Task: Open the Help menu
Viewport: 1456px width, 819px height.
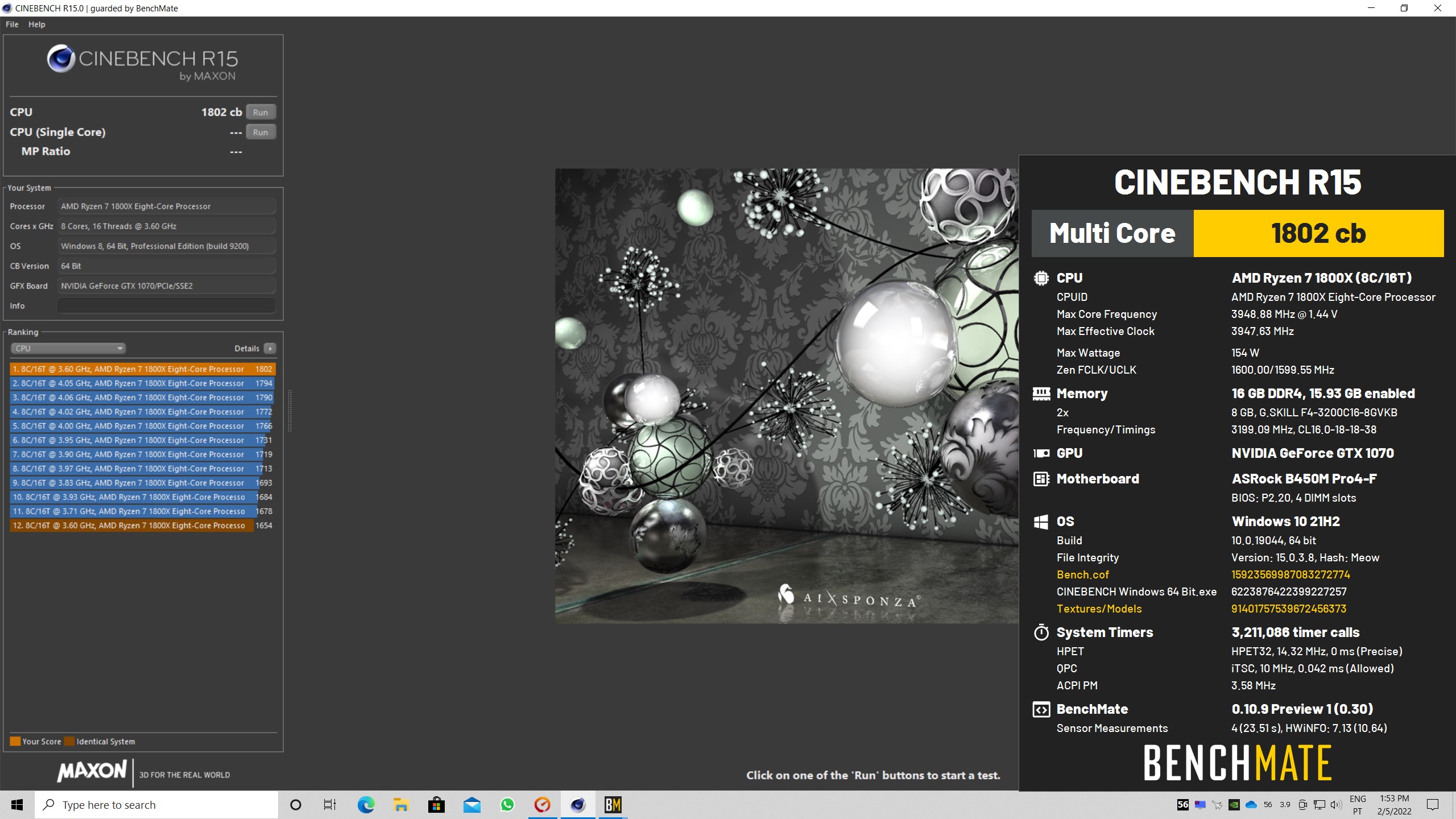Action: 36,24
